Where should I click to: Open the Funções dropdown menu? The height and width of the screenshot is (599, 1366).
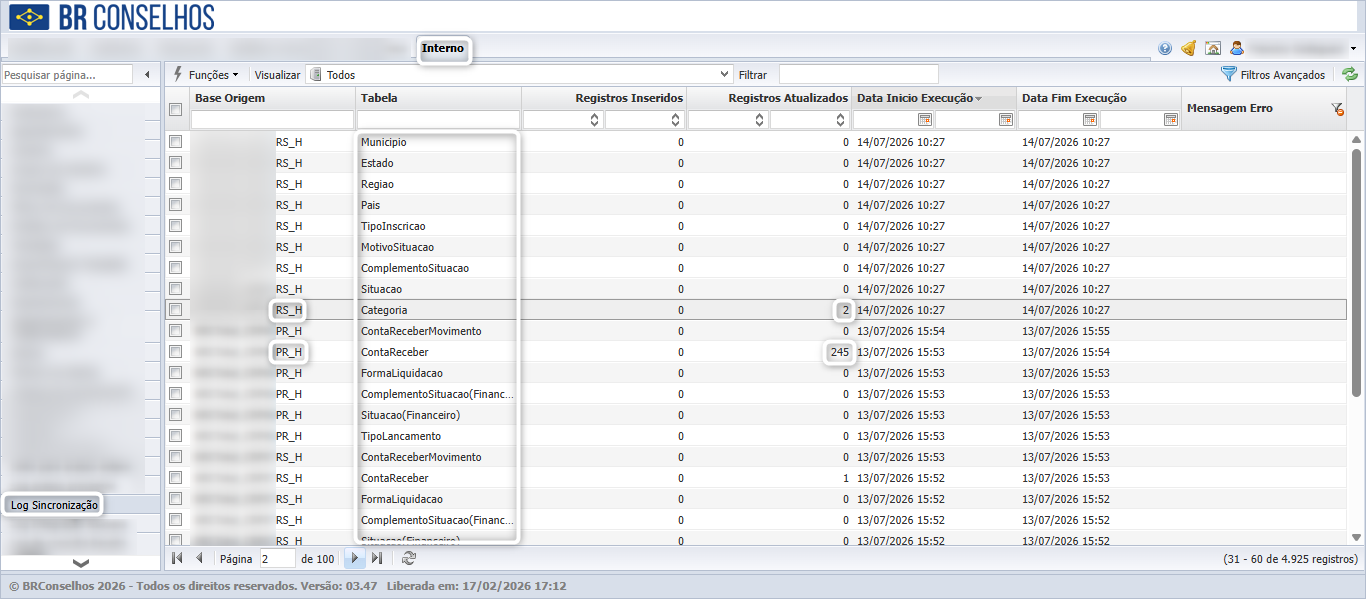pyautogui.click(x=206, y=74)
